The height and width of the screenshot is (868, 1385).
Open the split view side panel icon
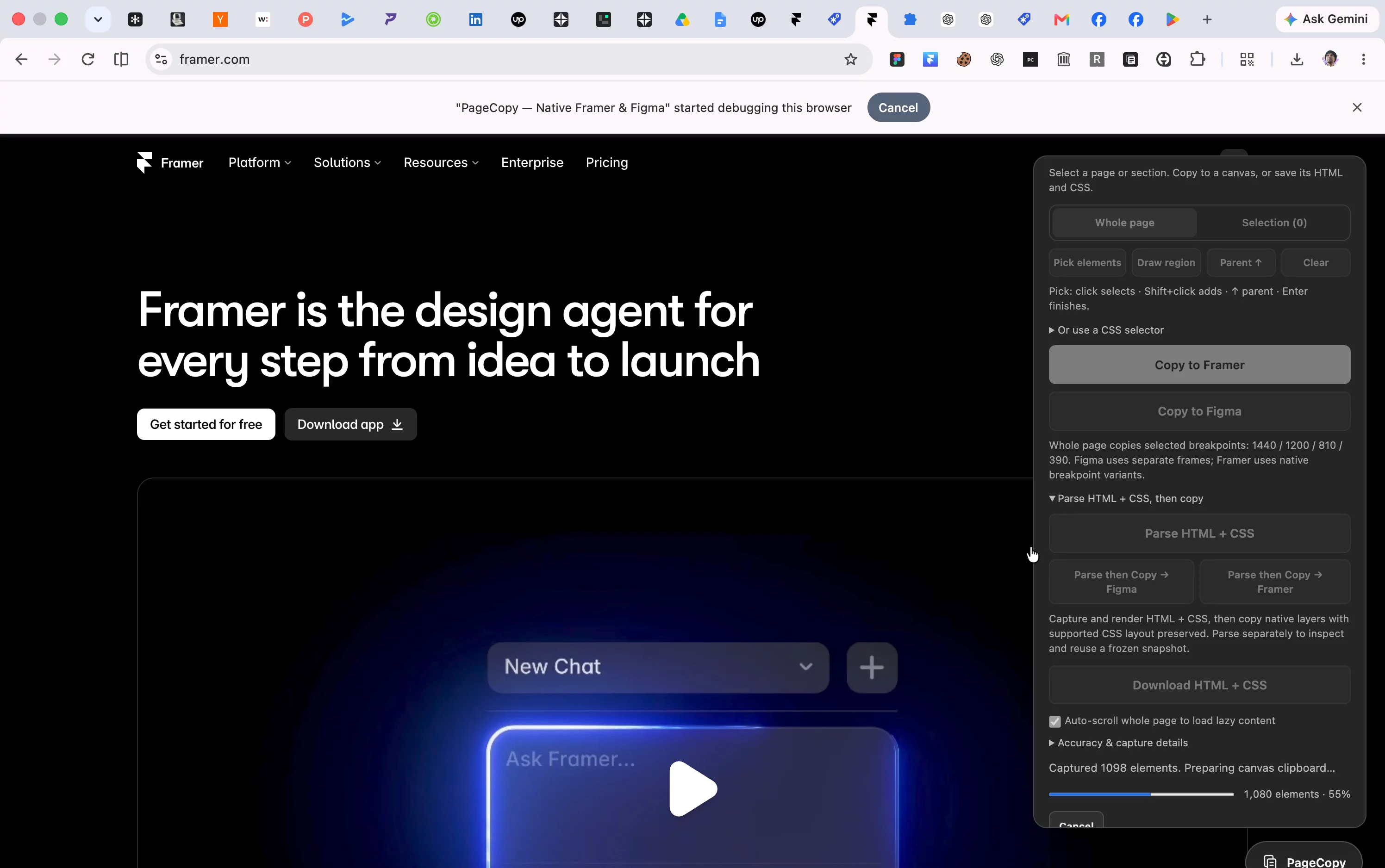click(121, 59)
